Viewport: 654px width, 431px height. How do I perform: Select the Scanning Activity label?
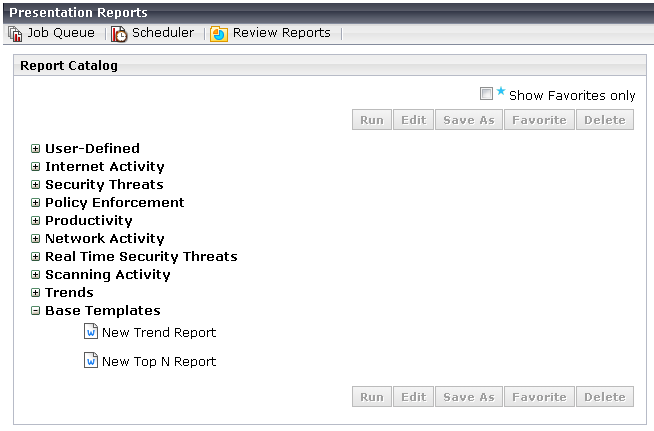click(x=108, y=274)
